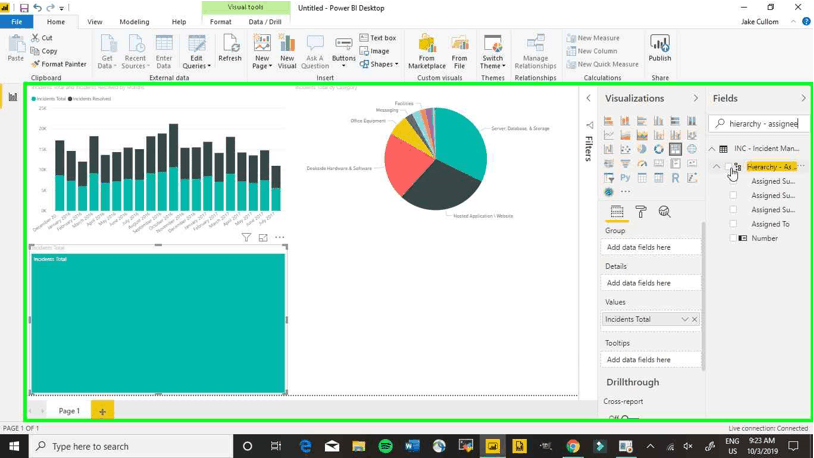This screenshot has height=458, width=814.
Task: Open Report view from left sidebar
Action: pyautogui.click(x=12, y=97)
